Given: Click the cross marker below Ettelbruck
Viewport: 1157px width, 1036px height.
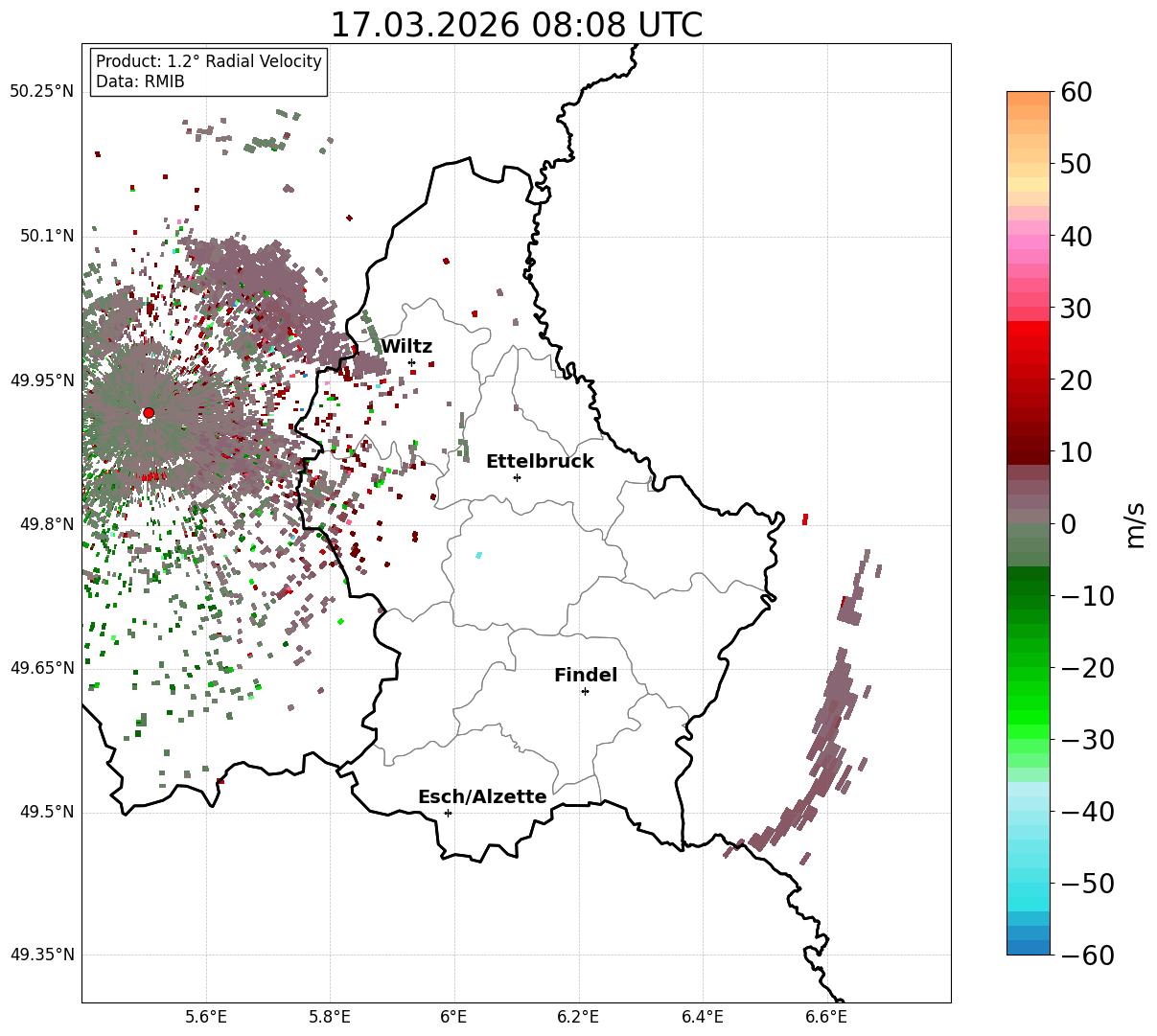Looking at the screenshot, I should click(517, 477).
